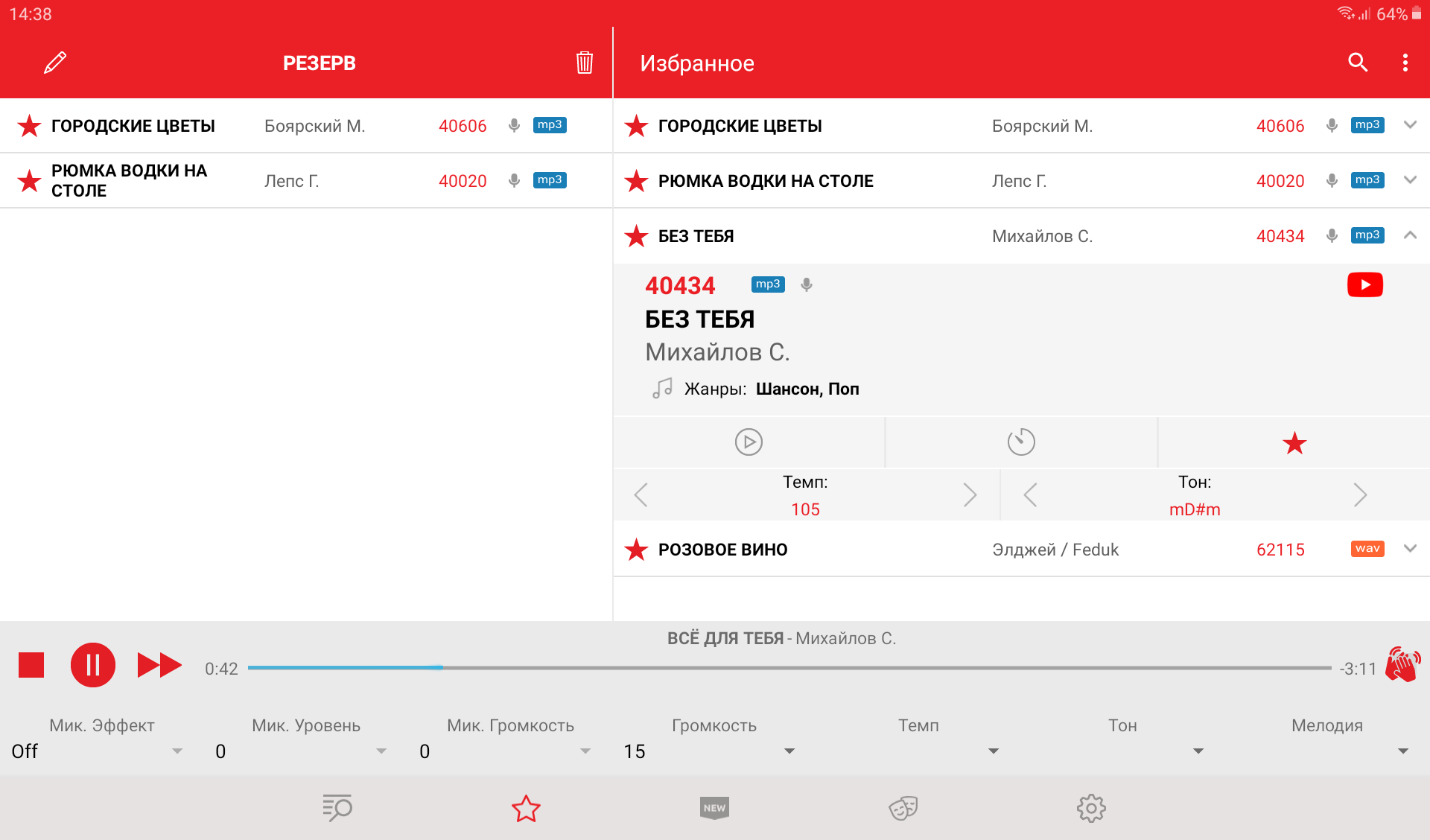Tap the РЕЗЕРВ header title
This screenshot has height=840, width=1430.
coord(320,63)
